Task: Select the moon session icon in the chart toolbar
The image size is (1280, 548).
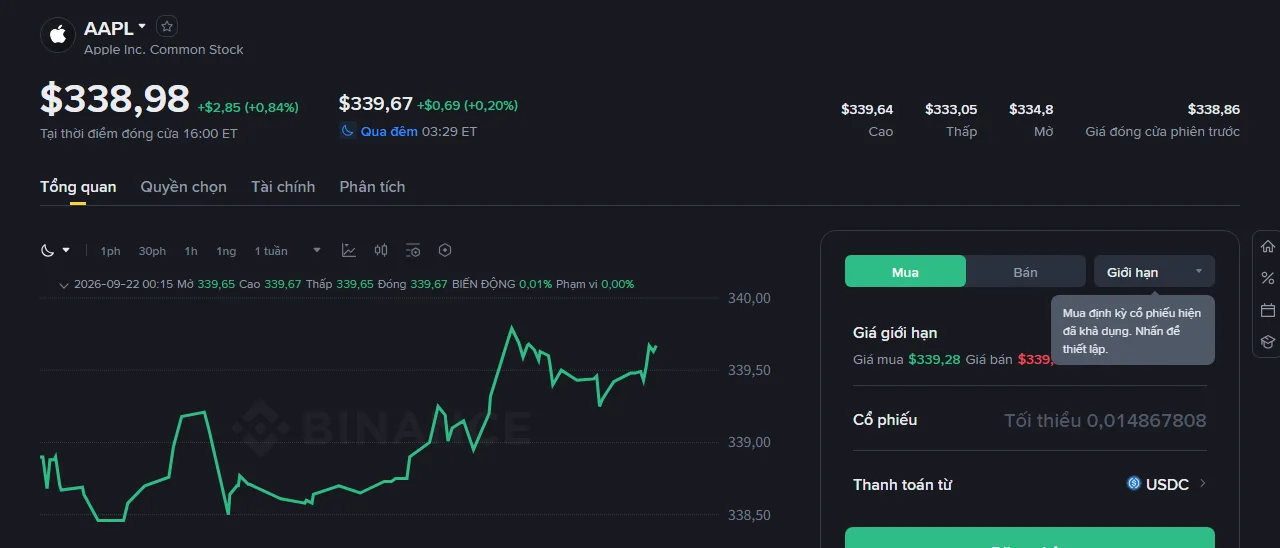Action: coord(47,251)
